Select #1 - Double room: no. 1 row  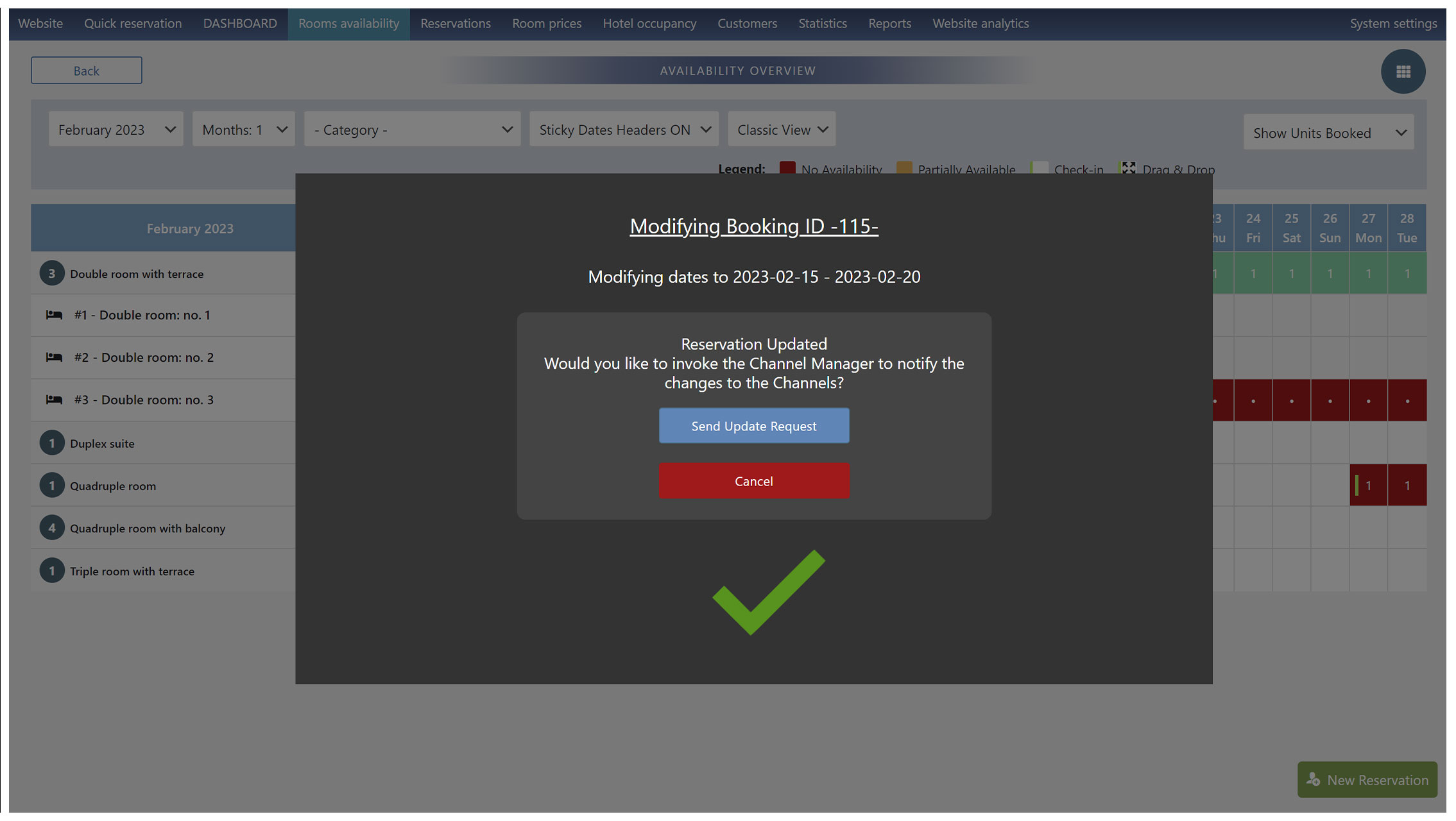click(163, 315)
